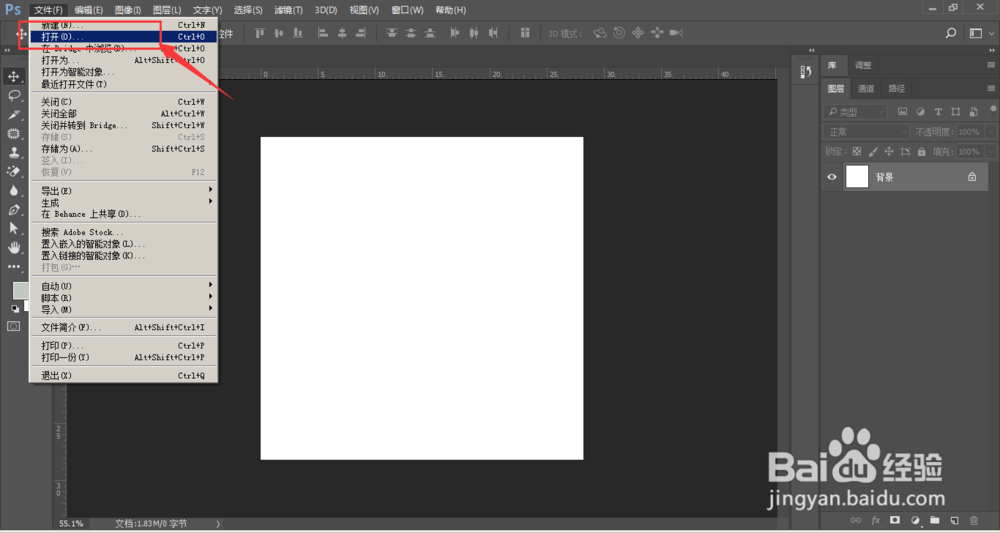Toggle lock position icon
The height and width of the screenshot is (533, 1000).
click(888, 152)
